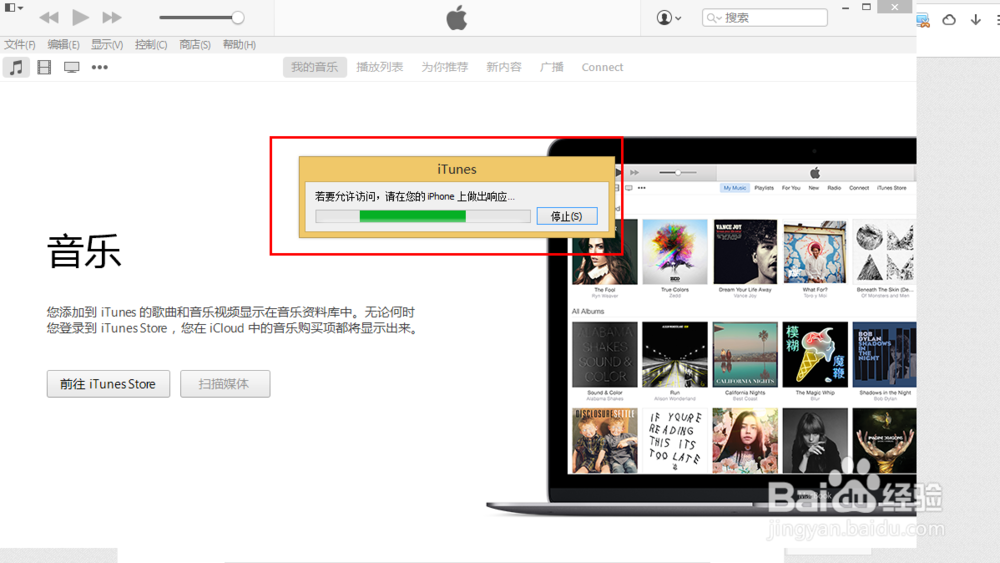1000x563 pixels.
Task: Click the Dream Your Life Away album cover
Action: pyautogui.click(x=745, y=252)
